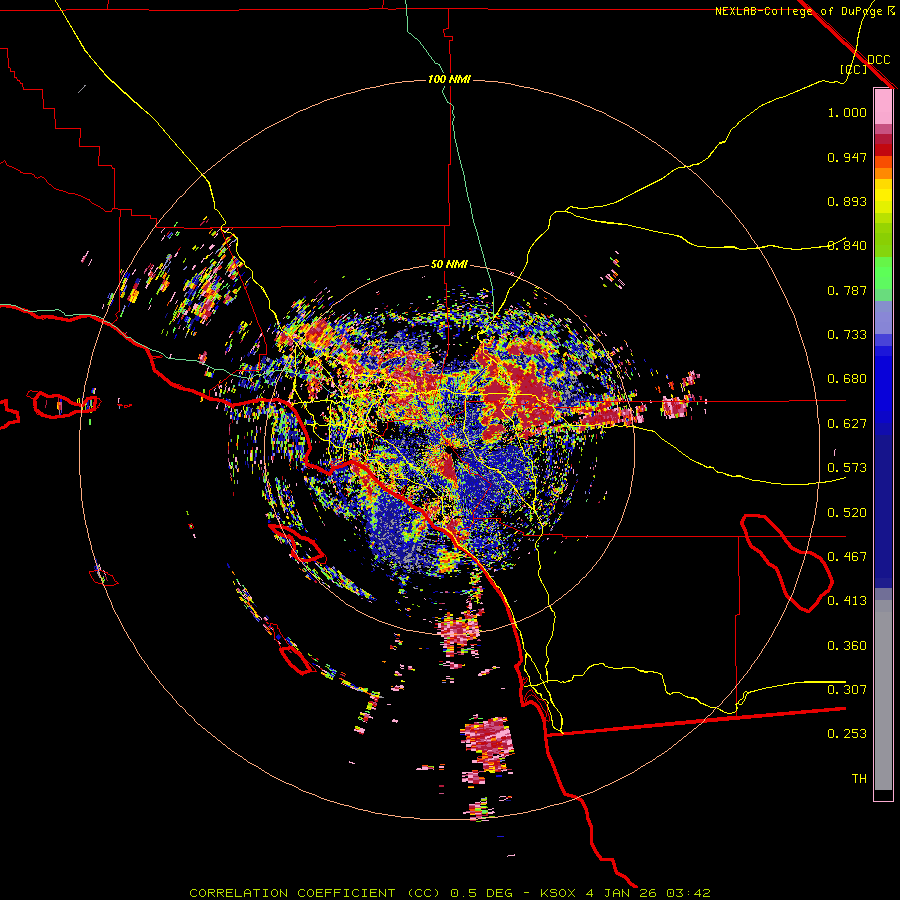Click the gray band at the bottom of the color bar
900x900 pixels.
click(x=883, y=695)
